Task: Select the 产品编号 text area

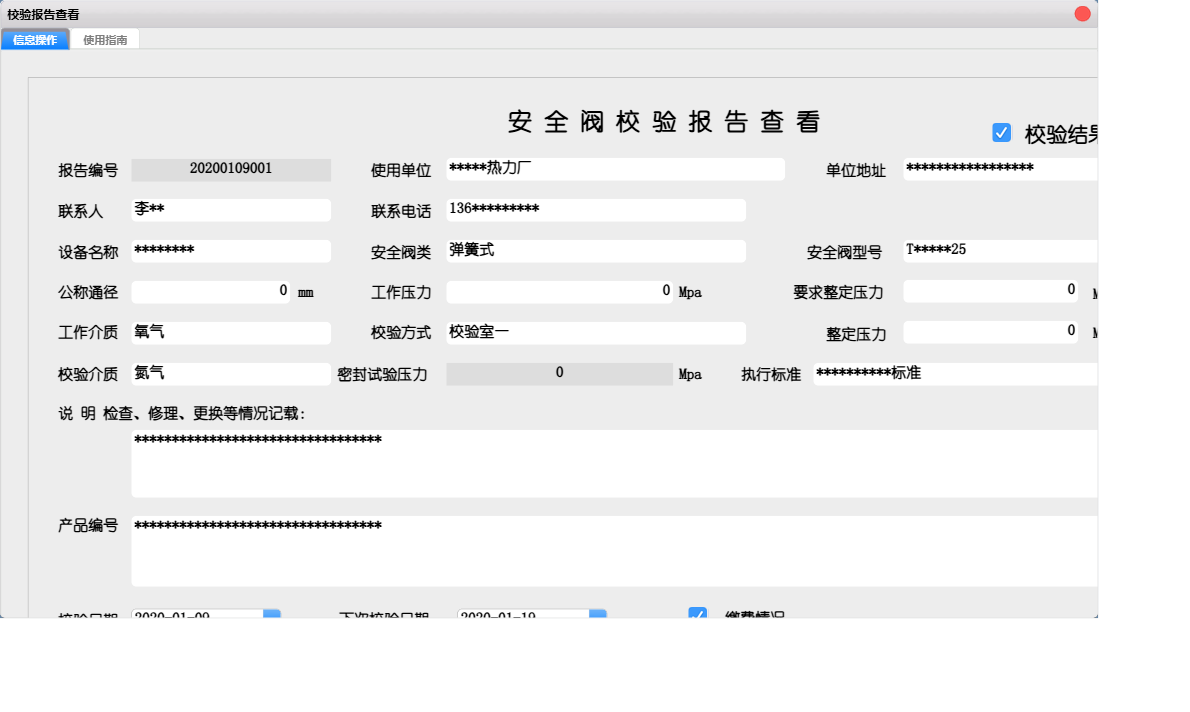Action: (x=614, y=549)
